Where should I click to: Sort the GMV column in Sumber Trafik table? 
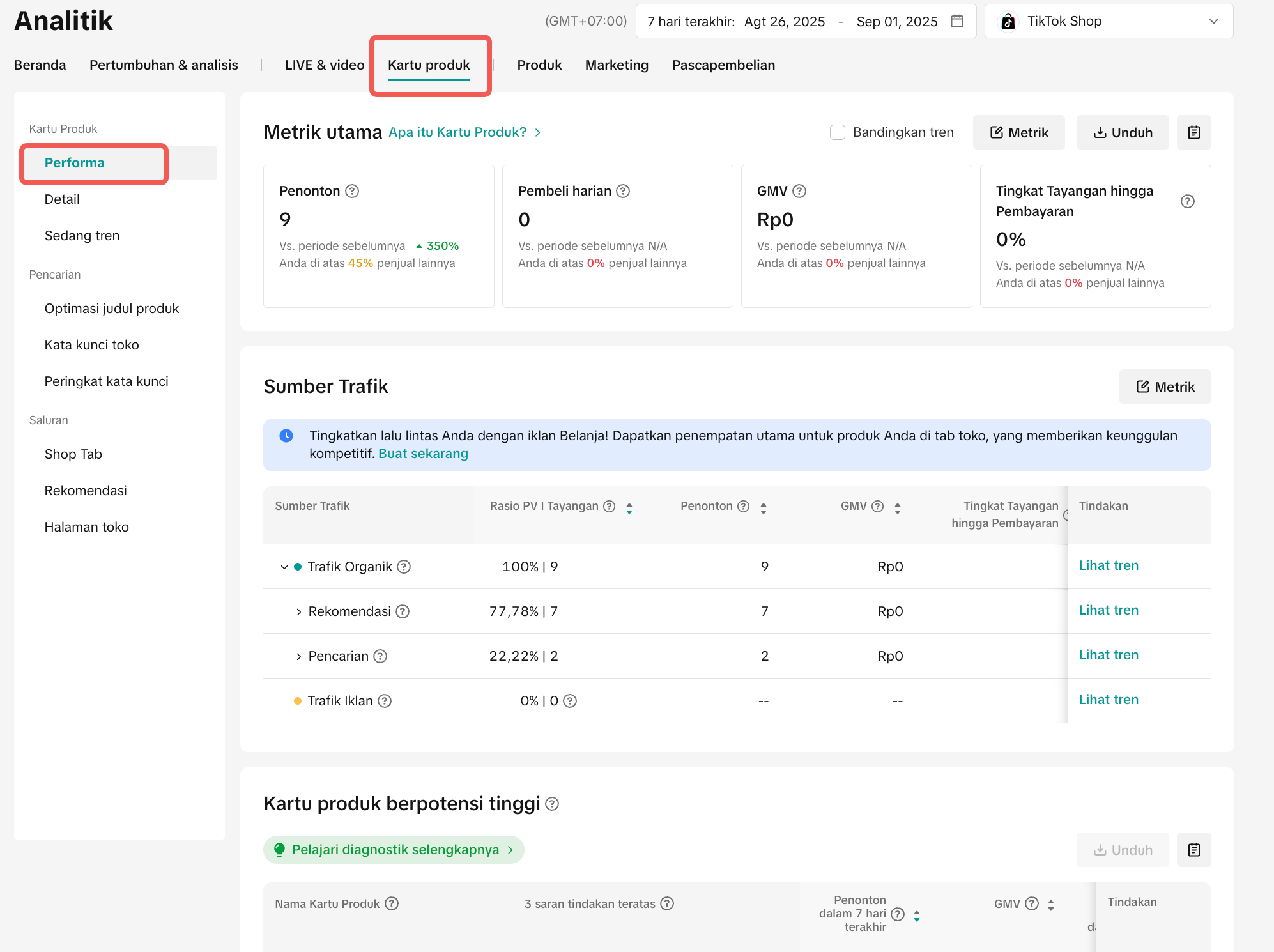click(x=898, y=508)
